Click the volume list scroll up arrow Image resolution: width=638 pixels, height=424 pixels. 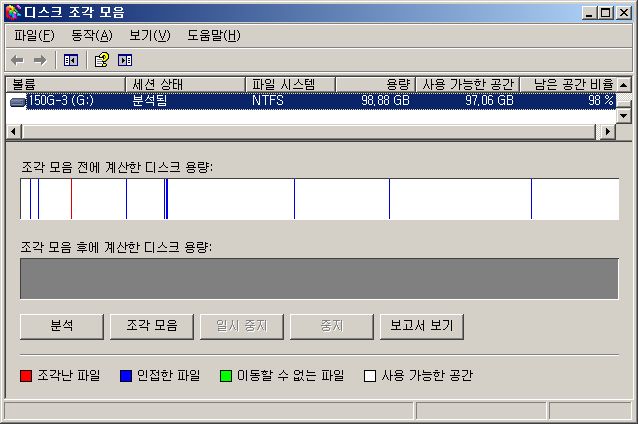tap(624, 85)
